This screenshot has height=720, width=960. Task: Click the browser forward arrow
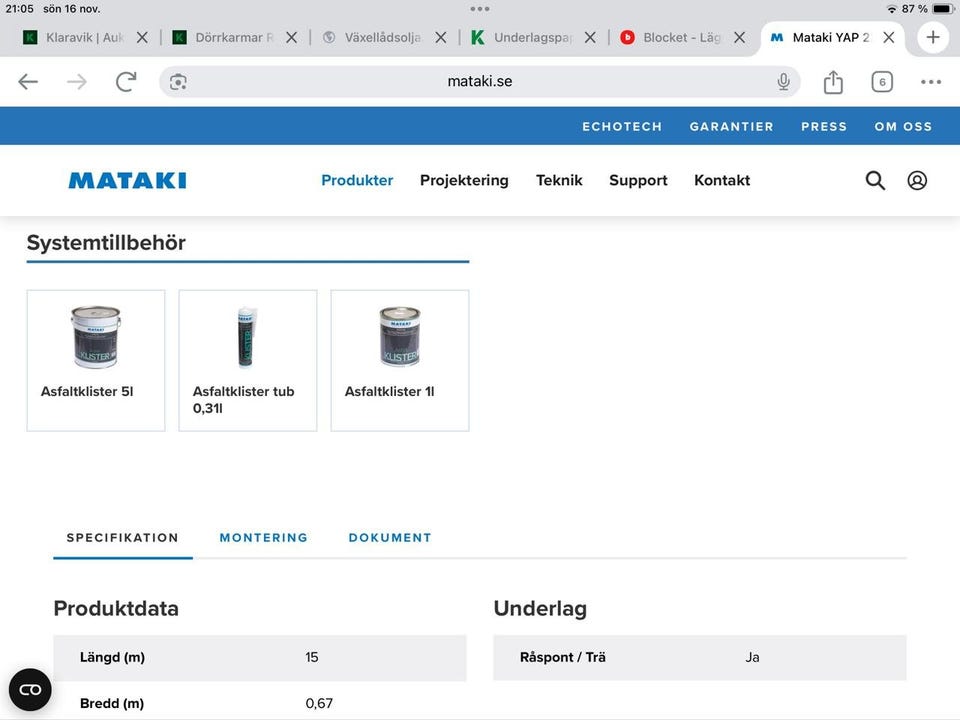[x=77, y=81]
